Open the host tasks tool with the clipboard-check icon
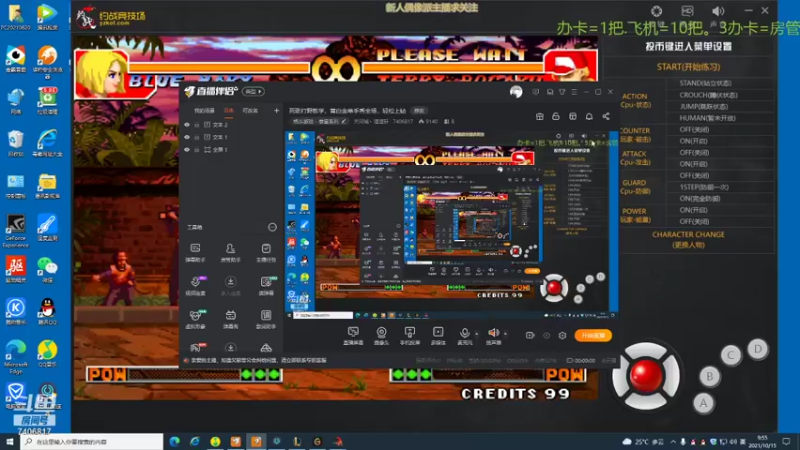This screenshot has height=450, width=800. click(266, 252)
